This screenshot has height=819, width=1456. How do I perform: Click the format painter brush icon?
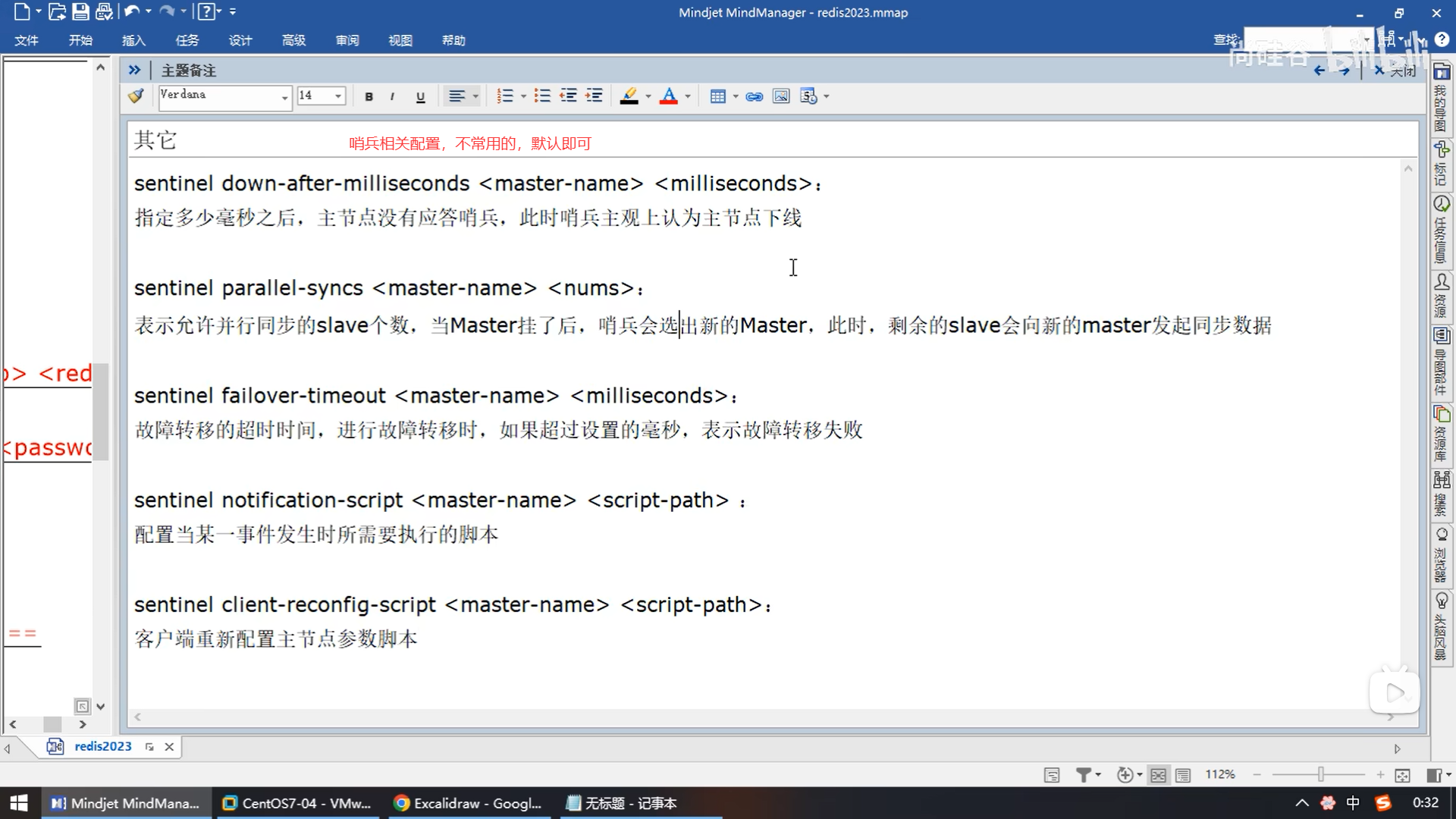point(136,96)
